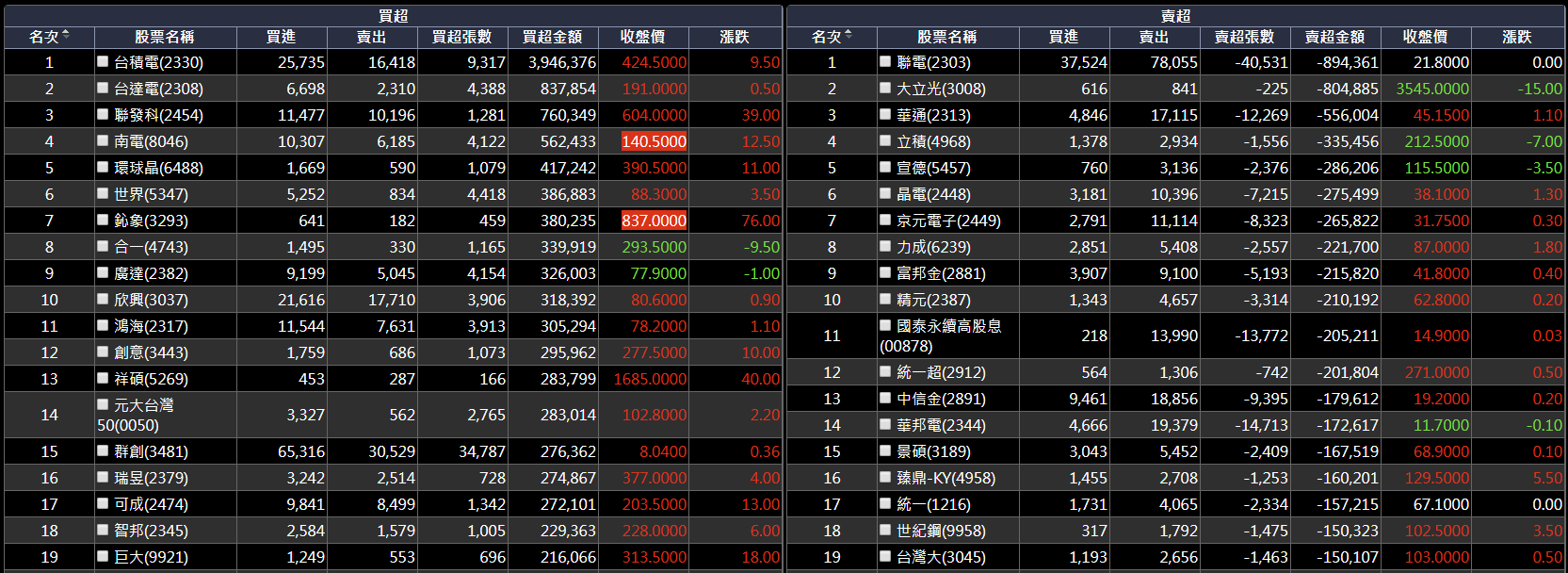Open stock 群創(3481)
This screenshot has width=1568, height=573.
click(151, 451)
